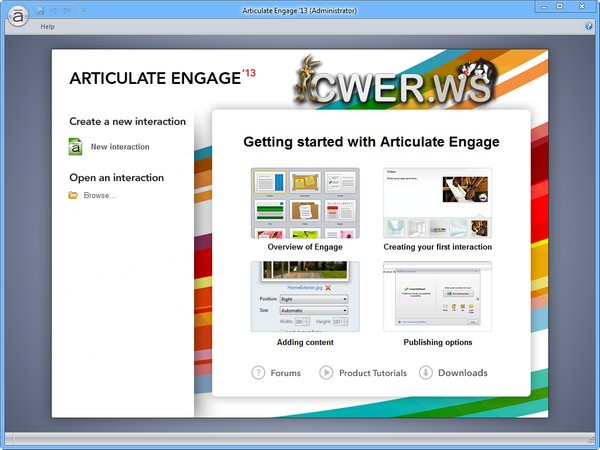This screenshot has width=600, height=450.
Task: Click the Browse folder icon
Action: coord(73,195)
